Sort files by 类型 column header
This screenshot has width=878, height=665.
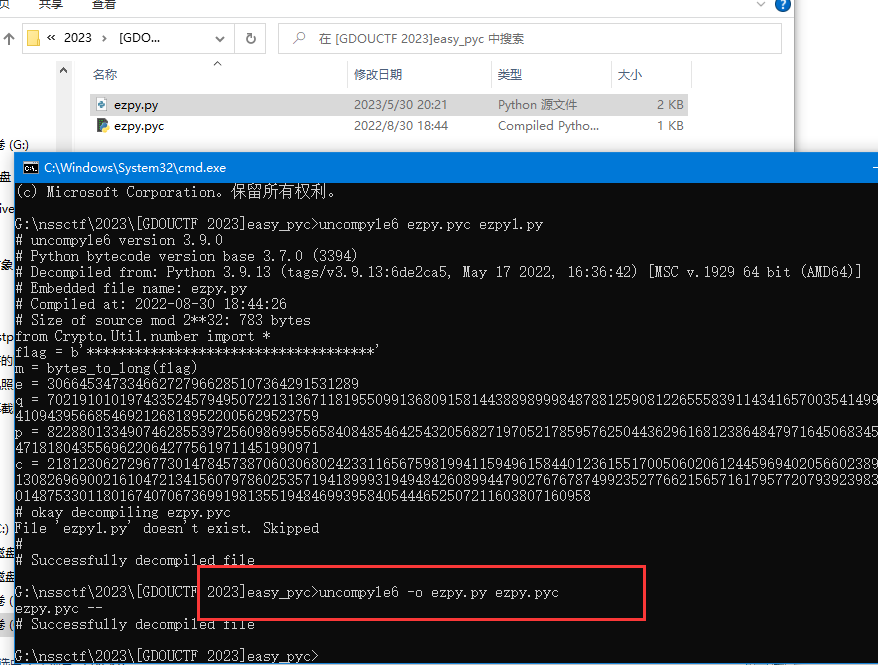pyautogui.click(x=510, y=75)
